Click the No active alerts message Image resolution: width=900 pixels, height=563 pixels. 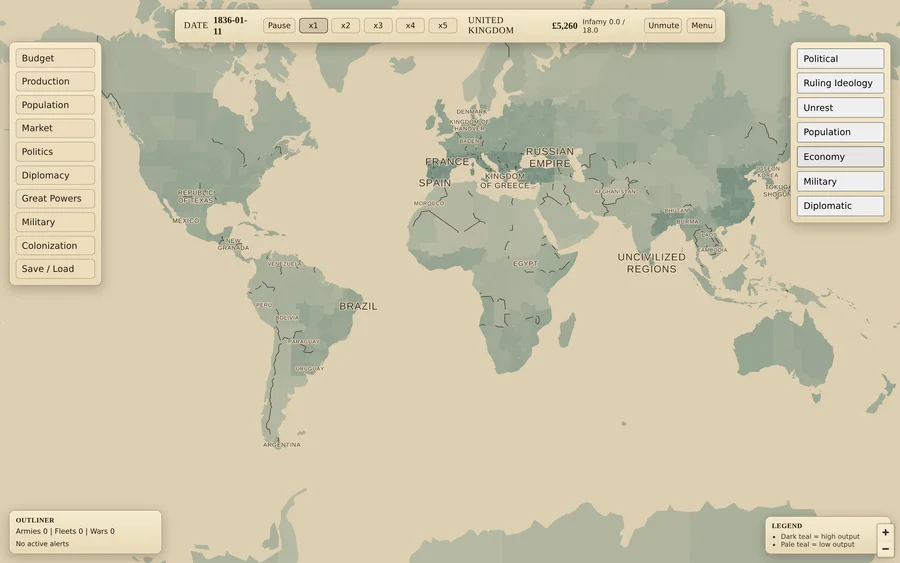(42, 543)
